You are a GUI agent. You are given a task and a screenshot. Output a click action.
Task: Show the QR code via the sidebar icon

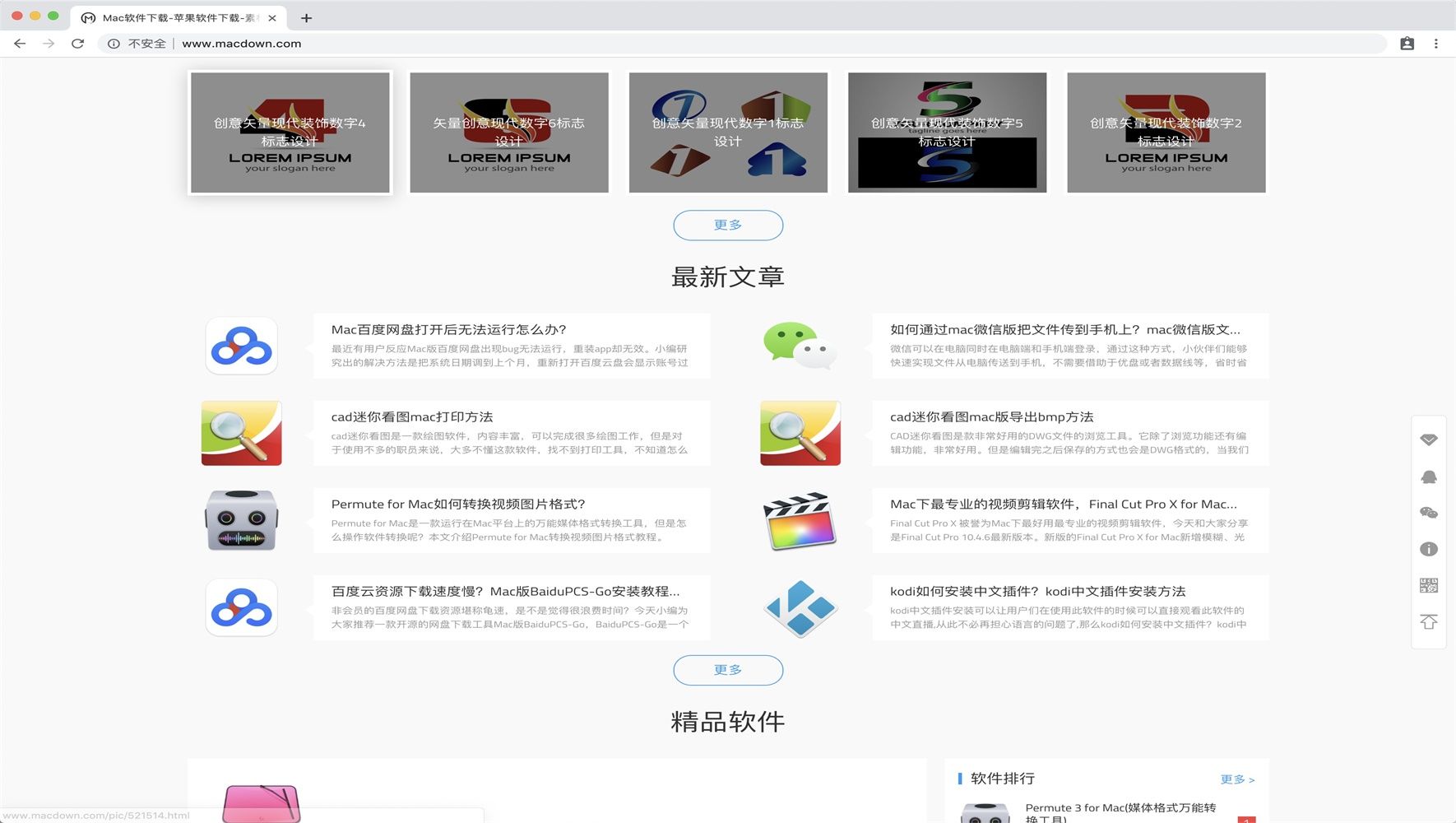click(x=1429, y=584)
